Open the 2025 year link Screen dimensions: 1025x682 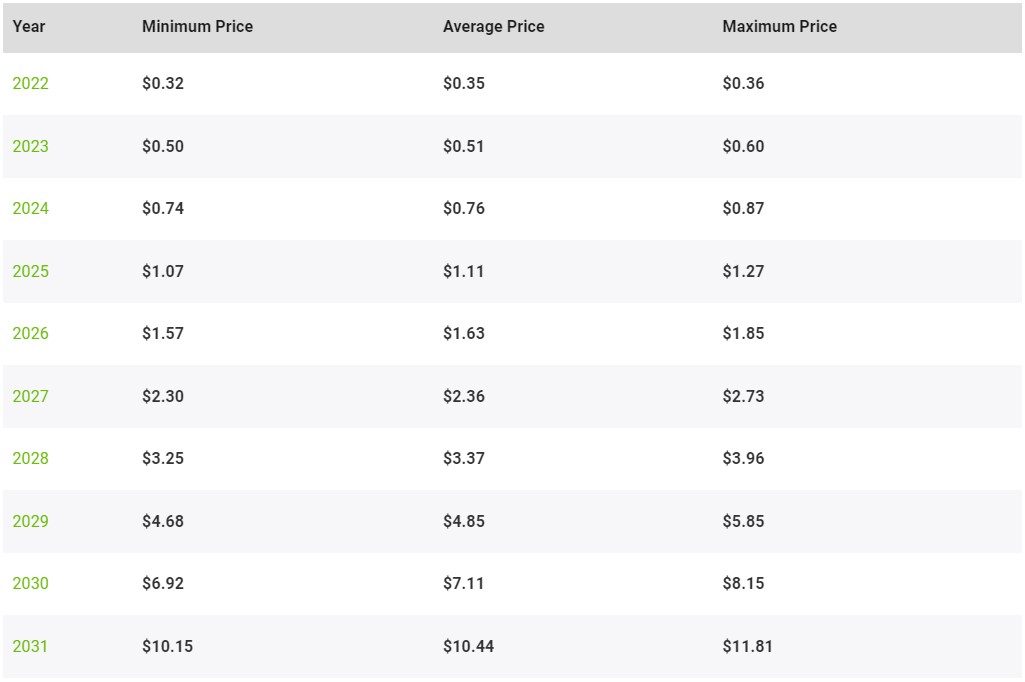tap(30, 271)
